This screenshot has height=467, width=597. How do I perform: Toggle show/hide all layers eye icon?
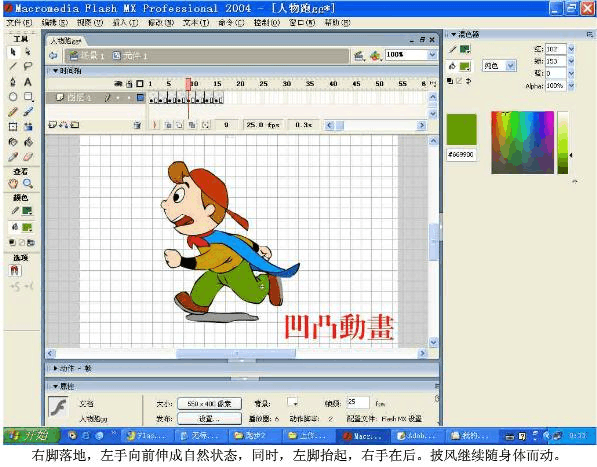118,83
